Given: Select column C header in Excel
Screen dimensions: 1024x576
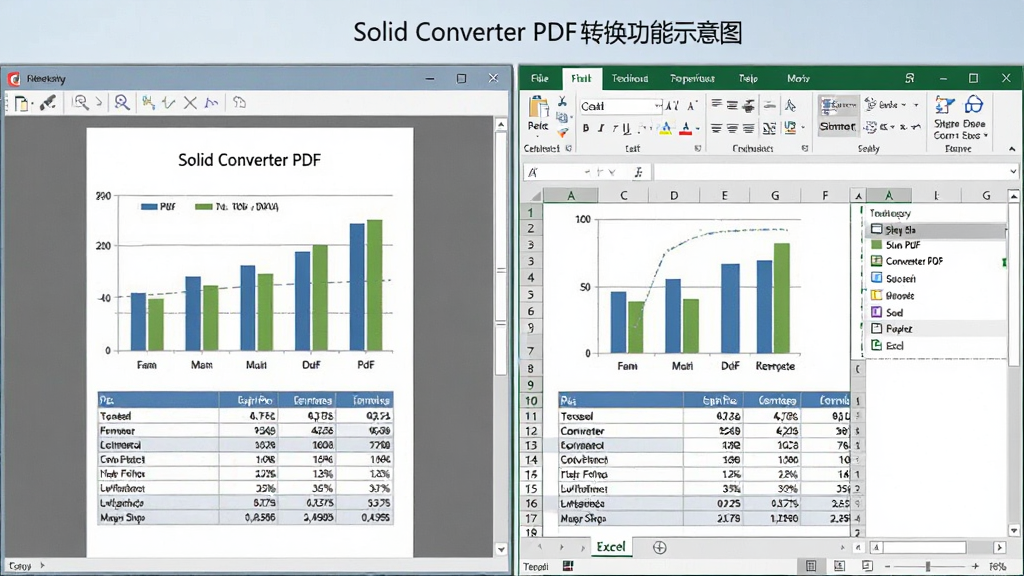Looking at the screenshot, I should pyautogui.click(x=624, y=195).
